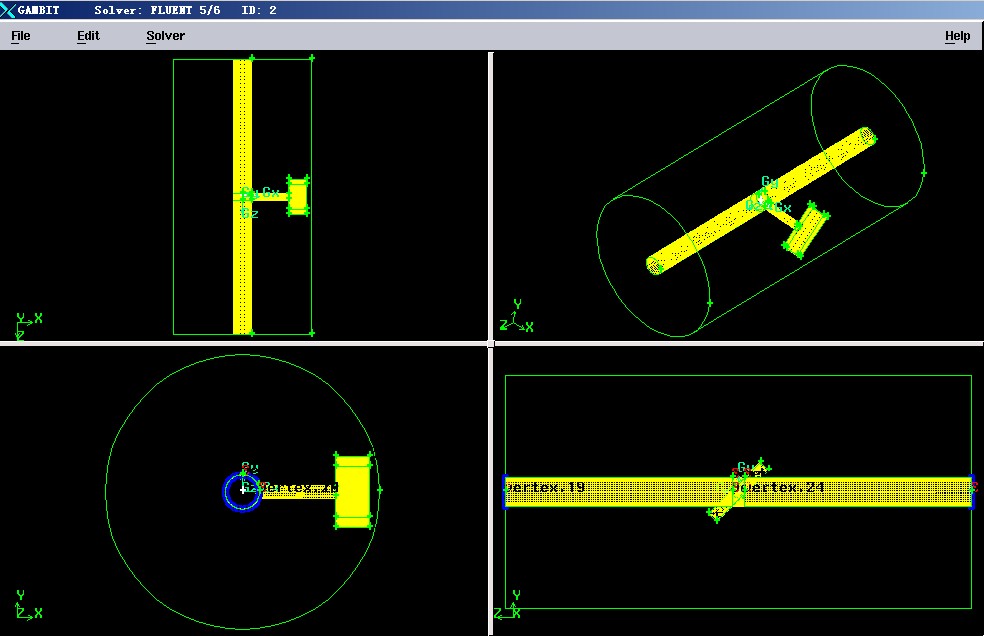The width and height of the screenshot is (984, 636).
Task: Click the axis triad in top-left viewport
Action: [25, 325]
